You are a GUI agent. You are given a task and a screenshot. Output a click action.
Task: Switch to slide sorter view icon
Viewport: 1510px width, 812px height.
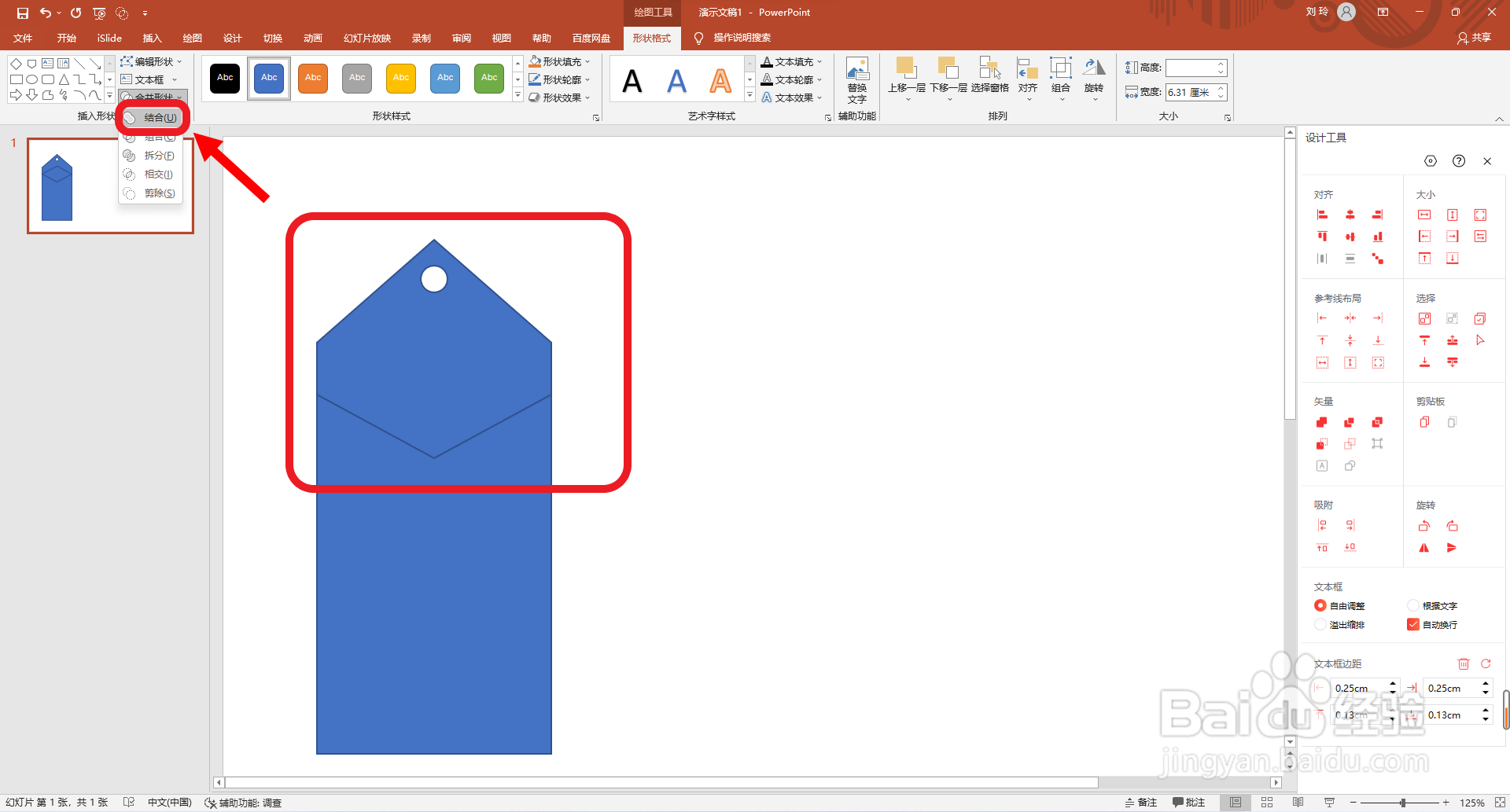tap(1267, 803)
